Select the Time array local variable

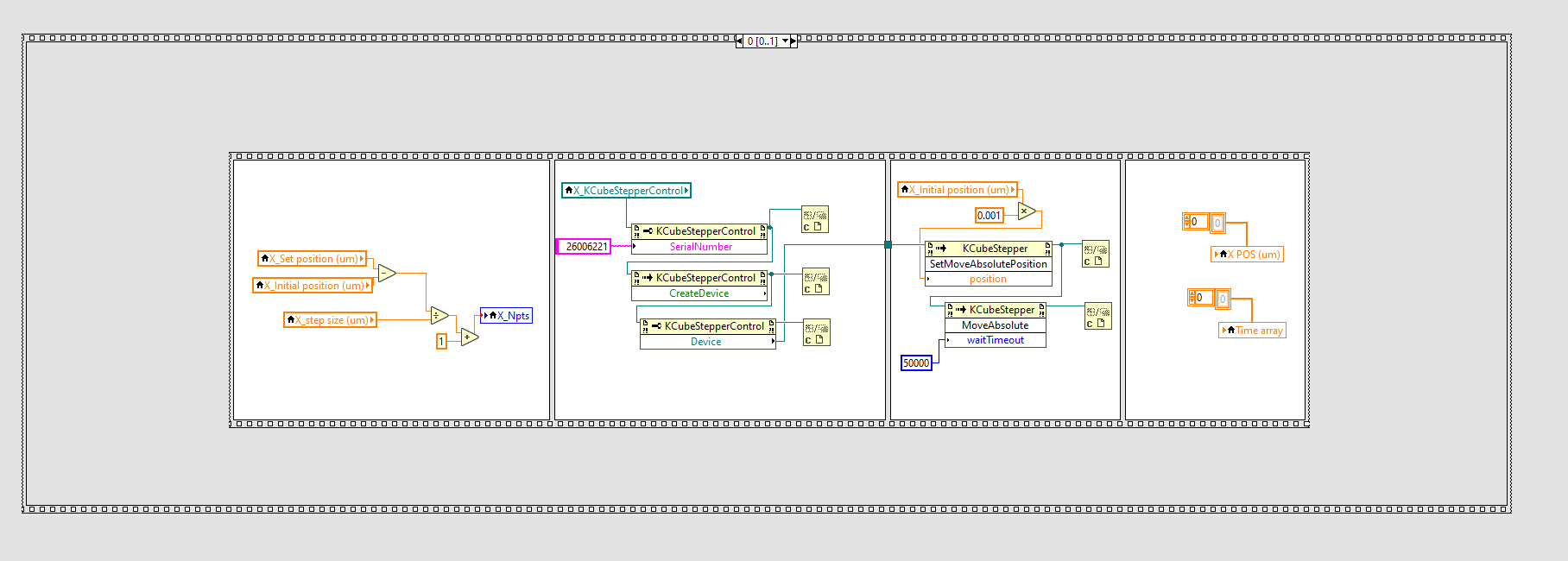pyautogui.click(x=1253, y=331)
